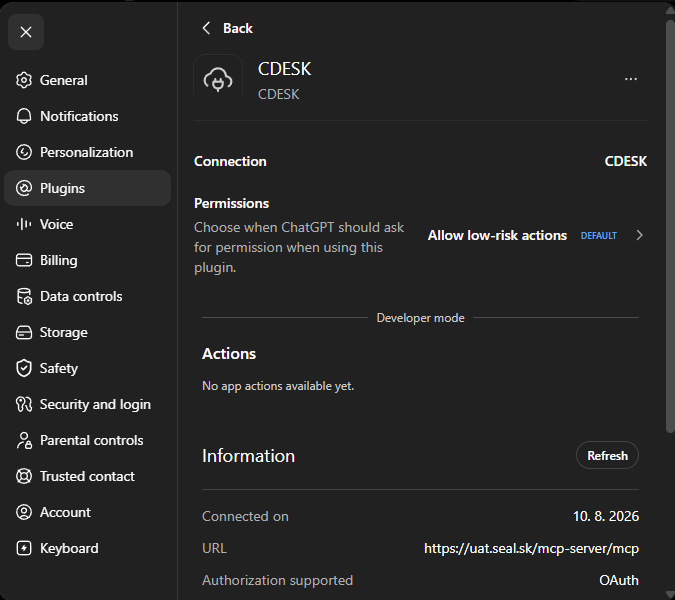Click the Data controls database icon

pos(24,297)
